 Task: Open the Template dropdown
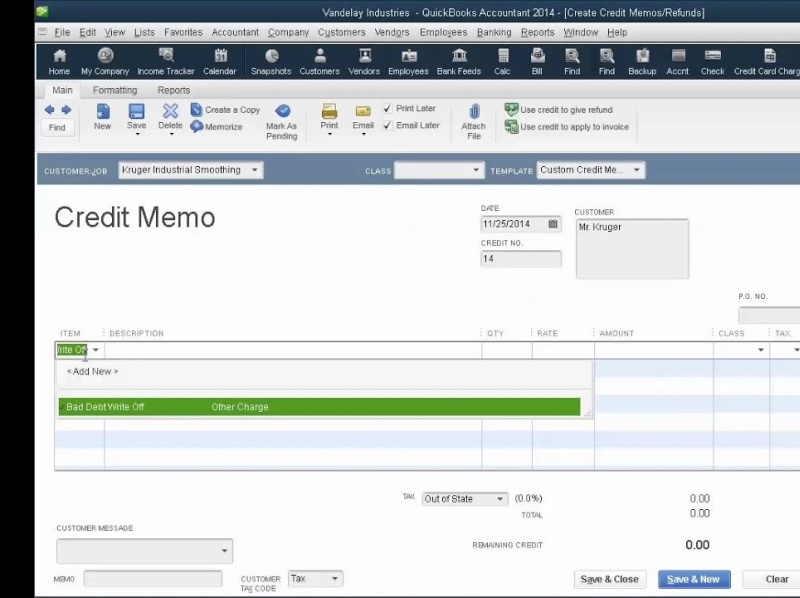coord(637,170)
